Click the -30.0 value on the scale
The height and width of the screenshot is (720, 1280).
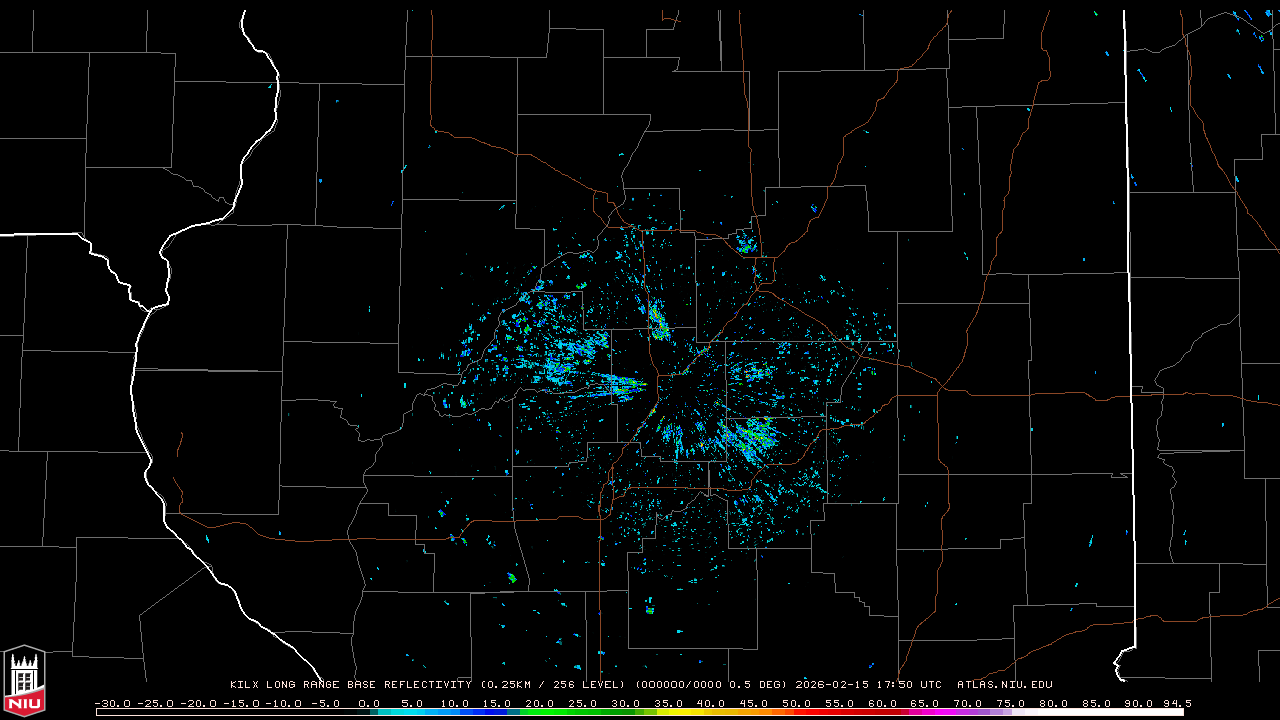click(112, 703)
